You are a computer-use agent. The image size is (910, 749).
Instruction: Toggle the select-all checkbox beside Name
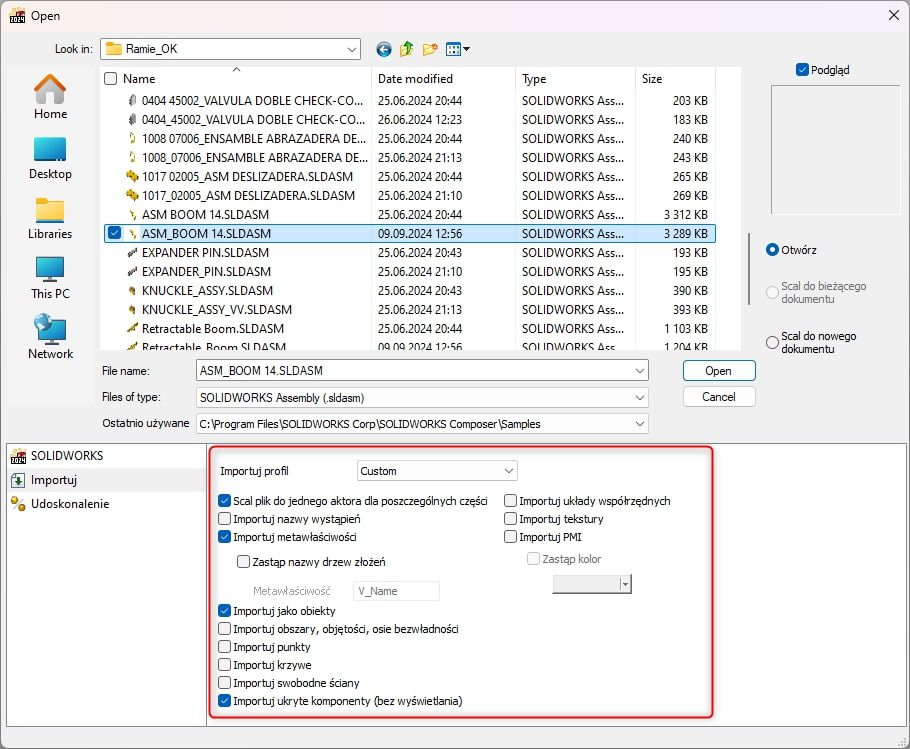pos(110,78)
